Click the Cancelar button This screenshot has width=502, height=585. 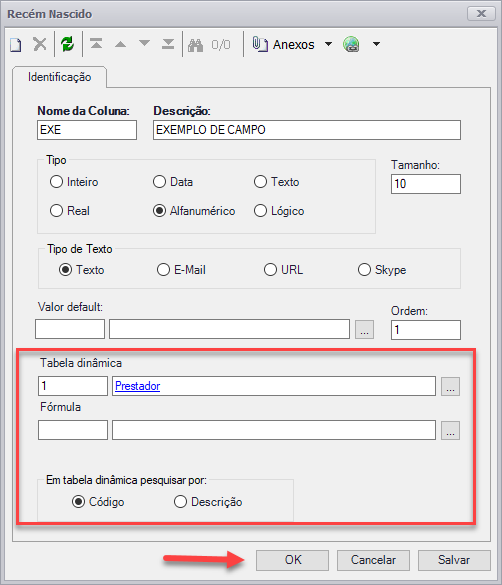tap(373, 560)
